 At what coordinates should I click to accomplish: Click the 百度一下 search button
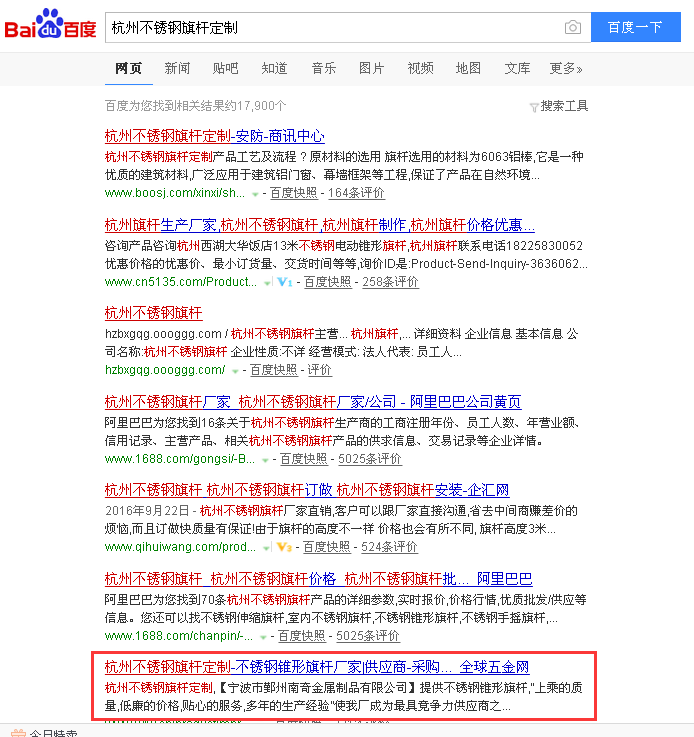635,27
